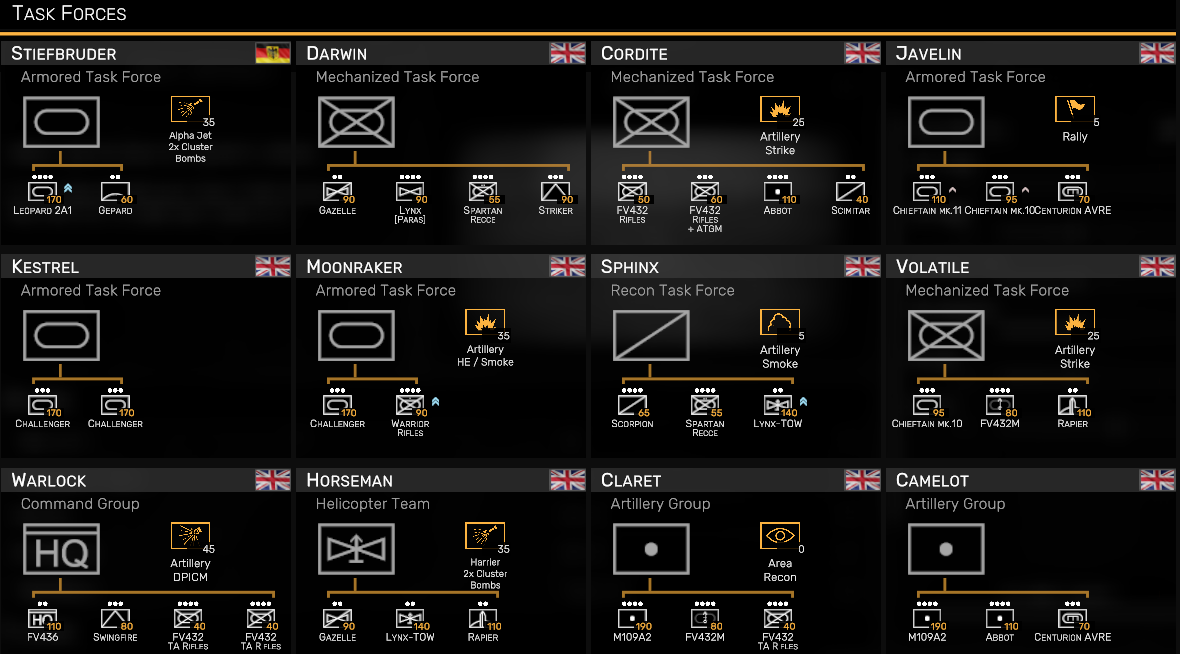Viewport: 1180px width, 654px height.
Task: Select Sphinx's Spartan Recce unit icon
Action: [705, 405]
